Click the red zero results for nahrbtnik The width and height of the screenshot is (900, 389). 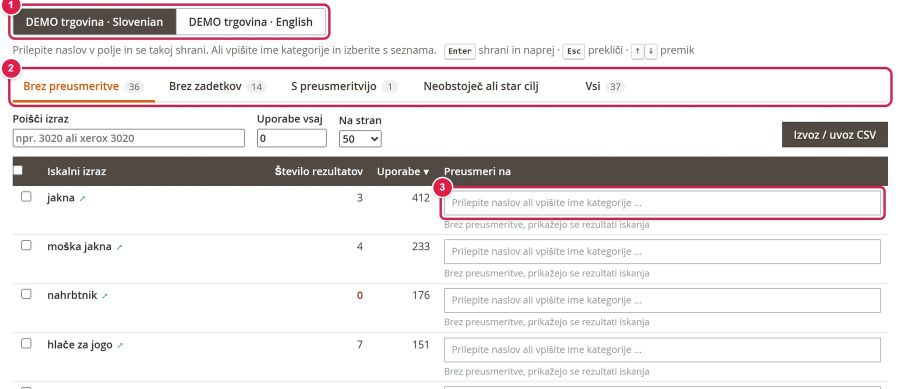[360, 295]
